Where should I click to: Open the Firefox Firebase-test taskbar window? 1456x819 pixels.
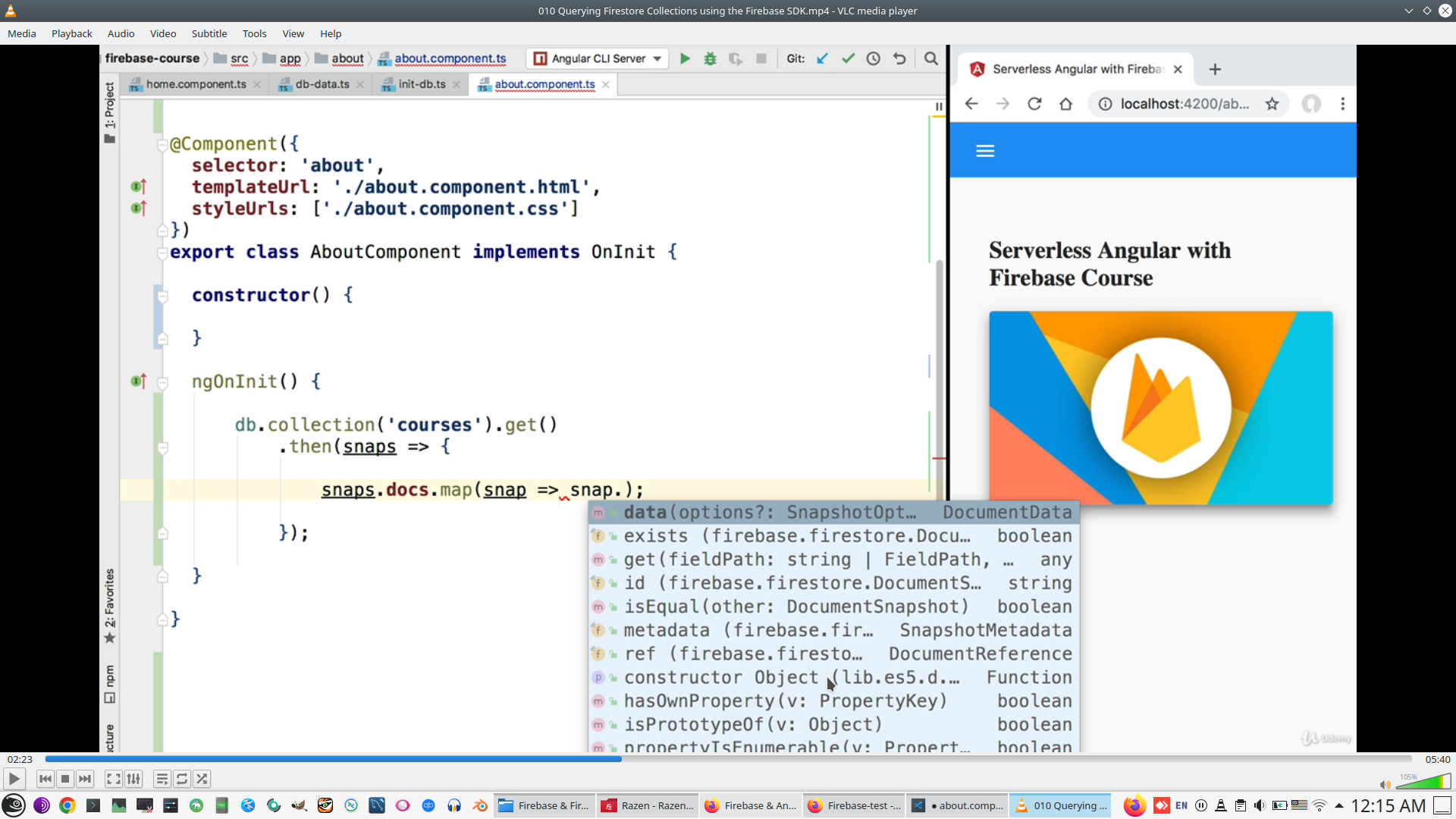pos(855,805)
